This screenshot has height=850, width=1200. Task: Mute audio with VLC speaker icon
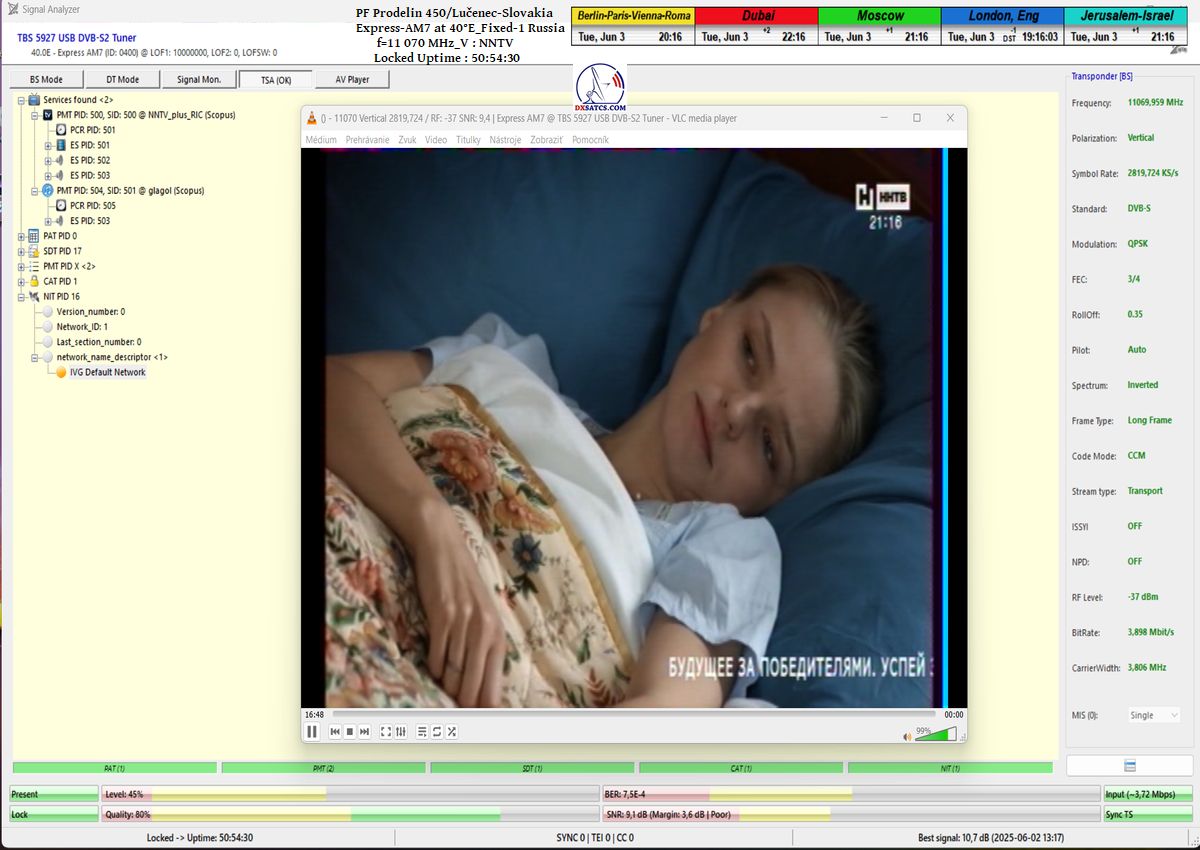coord(908,736)
